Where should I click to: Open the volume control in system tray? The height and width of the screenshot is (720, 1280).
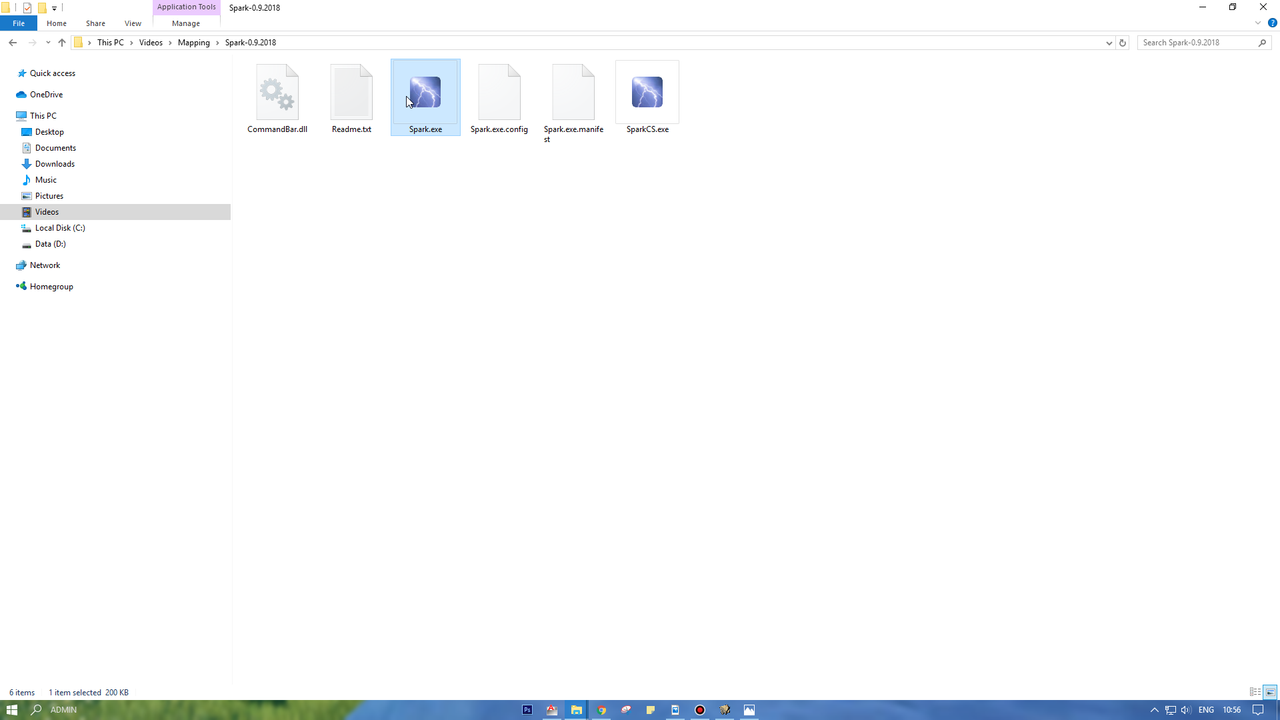(1185, 710)
